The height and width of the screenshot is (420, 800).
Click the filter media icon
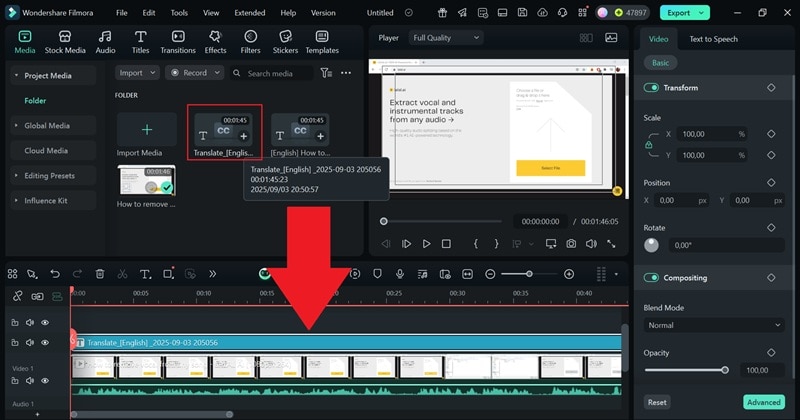(326, 73)
